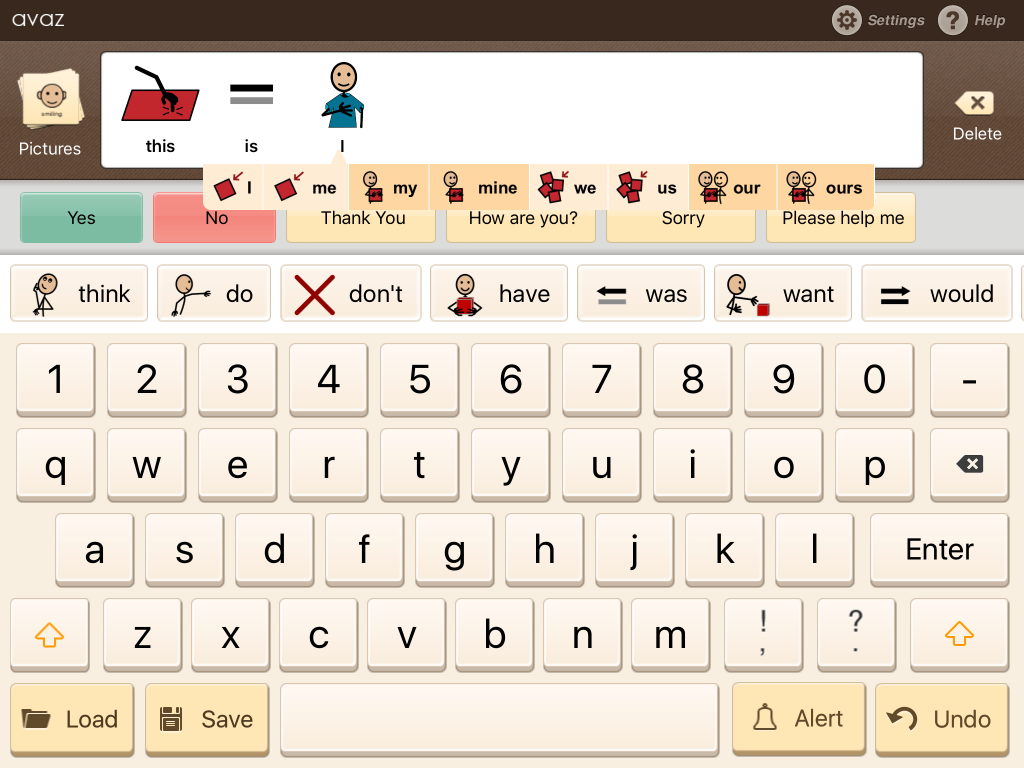This screenshot has width=1024, height=768.
Task: Tap the letter u key
Action: coord(601,464)
